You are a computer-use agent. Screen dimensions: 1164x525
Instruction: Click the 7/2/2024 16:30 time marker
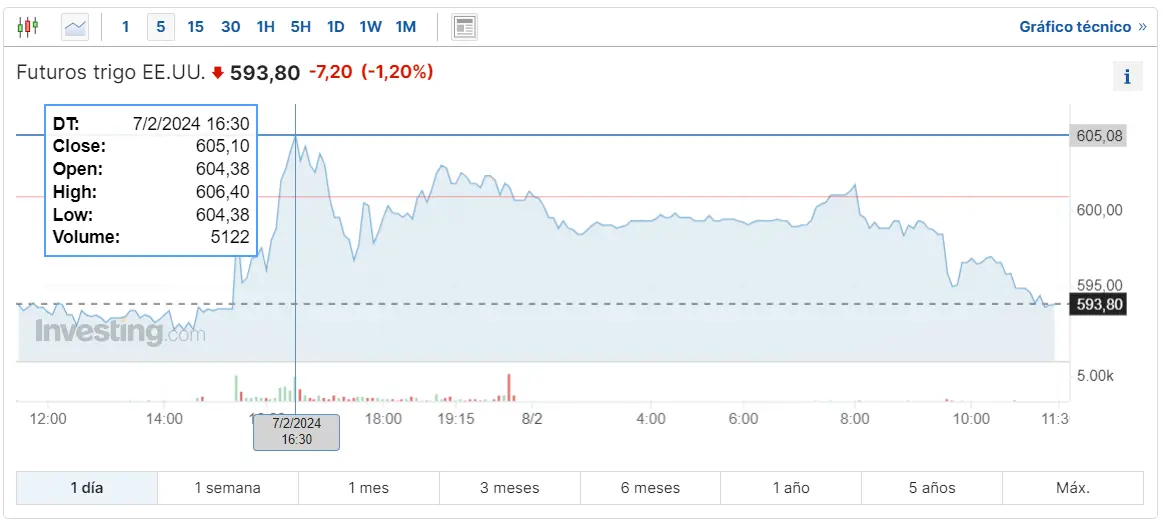pyautogui.click(x=296, y=431)
